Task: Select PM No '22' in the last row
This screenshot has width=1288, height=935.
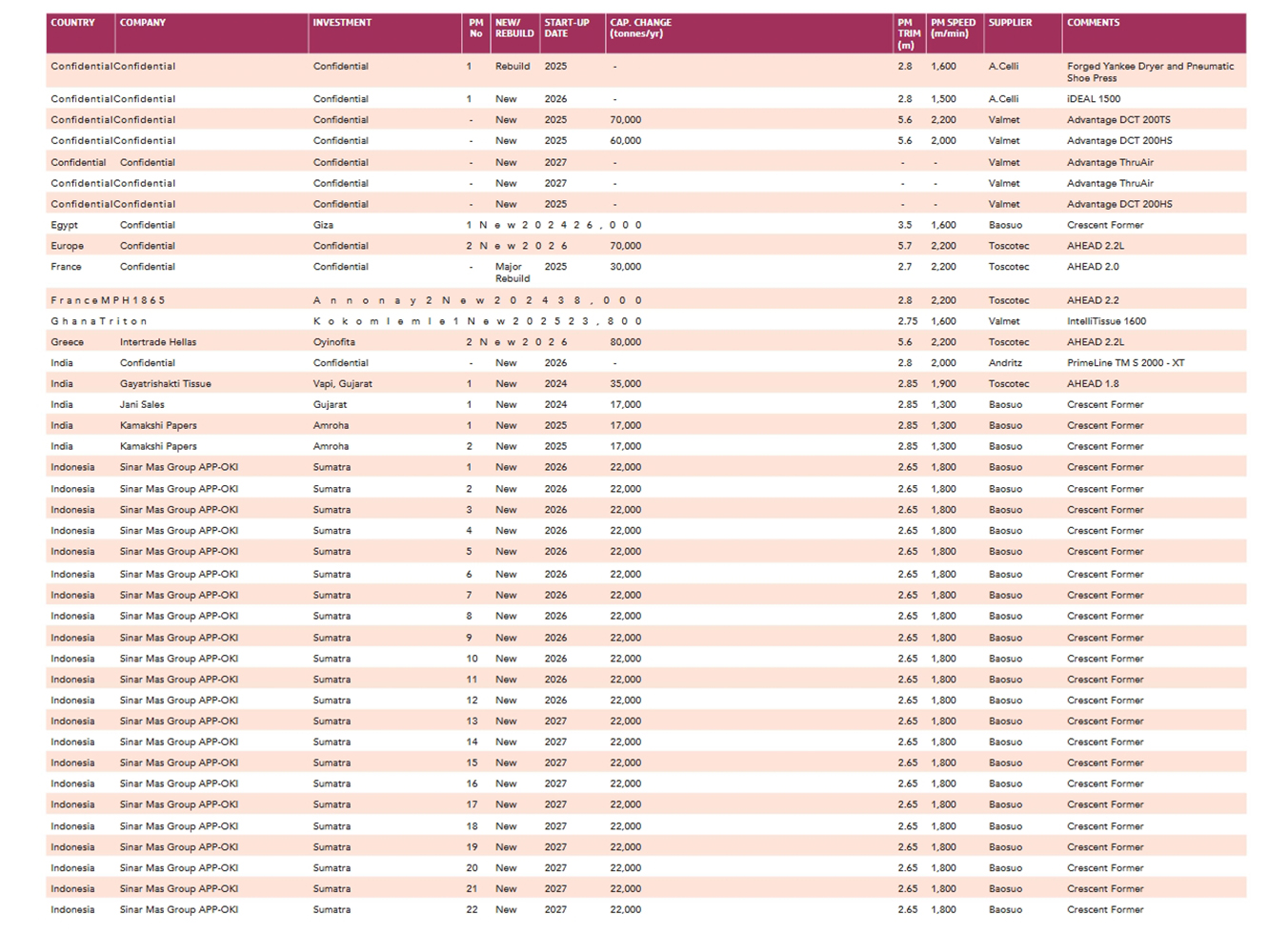Action: tap(473, 910)
